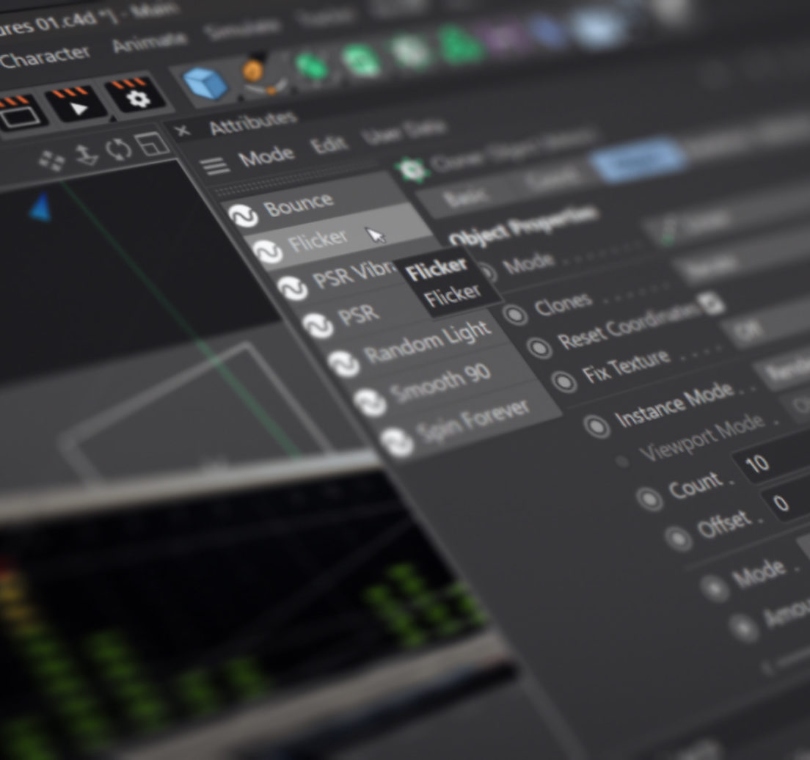The image size is (810, 760).
Task: Click the Render View clapperboard icon
Action: (x=18, y=113)
